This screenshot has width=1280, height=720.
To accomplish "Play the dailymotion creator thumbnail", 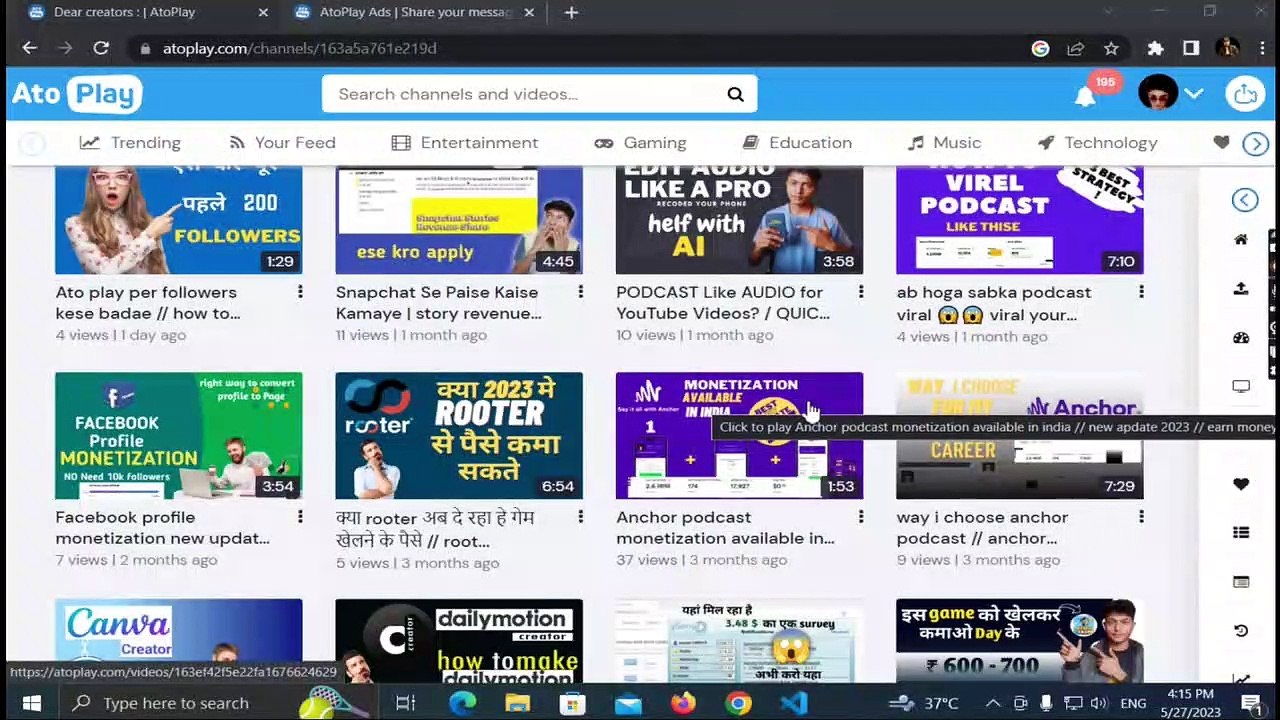I will 459,641.
